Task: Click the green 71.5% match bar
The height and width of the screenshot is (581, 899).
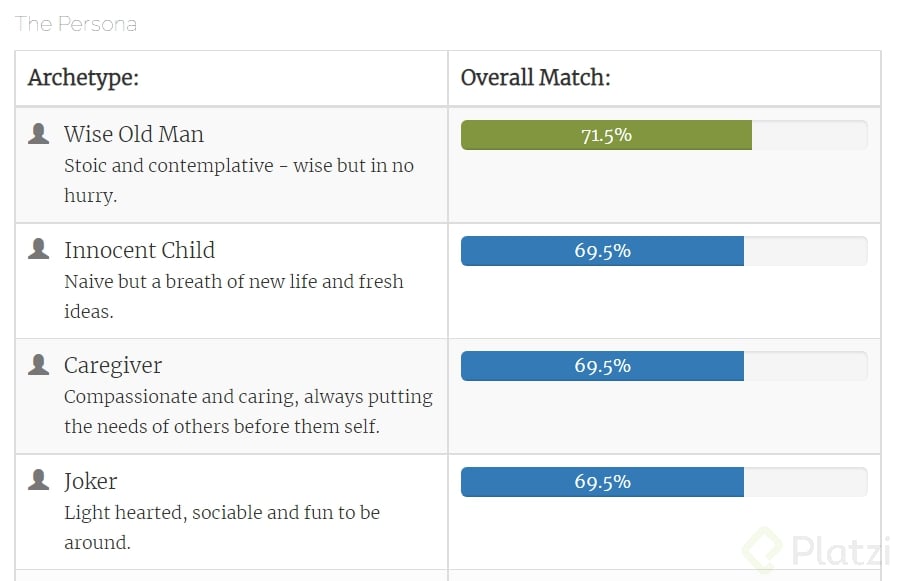Action: click(606, 135)
